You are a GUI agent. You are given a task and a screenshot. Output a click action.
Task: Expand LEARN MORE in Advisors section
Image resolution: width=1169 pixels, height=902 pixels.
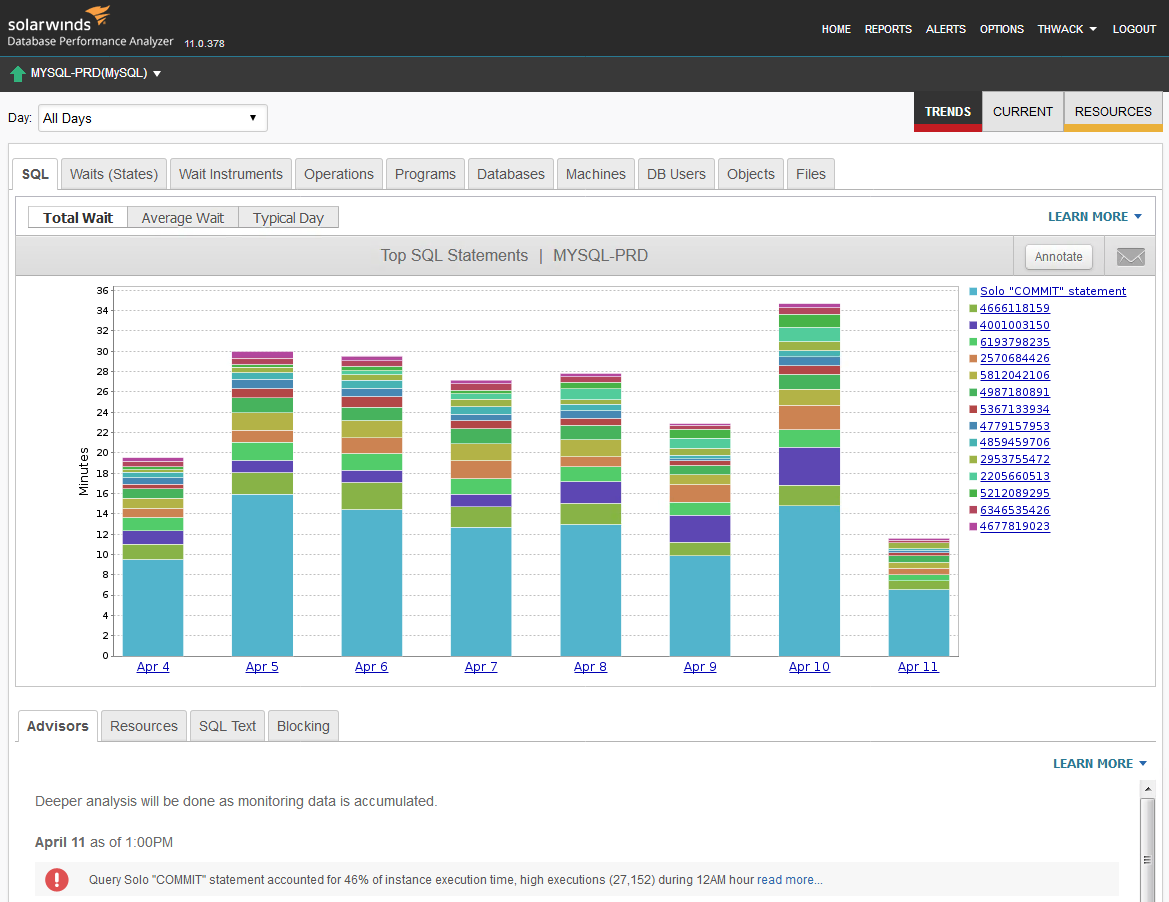pos(1100,763)
